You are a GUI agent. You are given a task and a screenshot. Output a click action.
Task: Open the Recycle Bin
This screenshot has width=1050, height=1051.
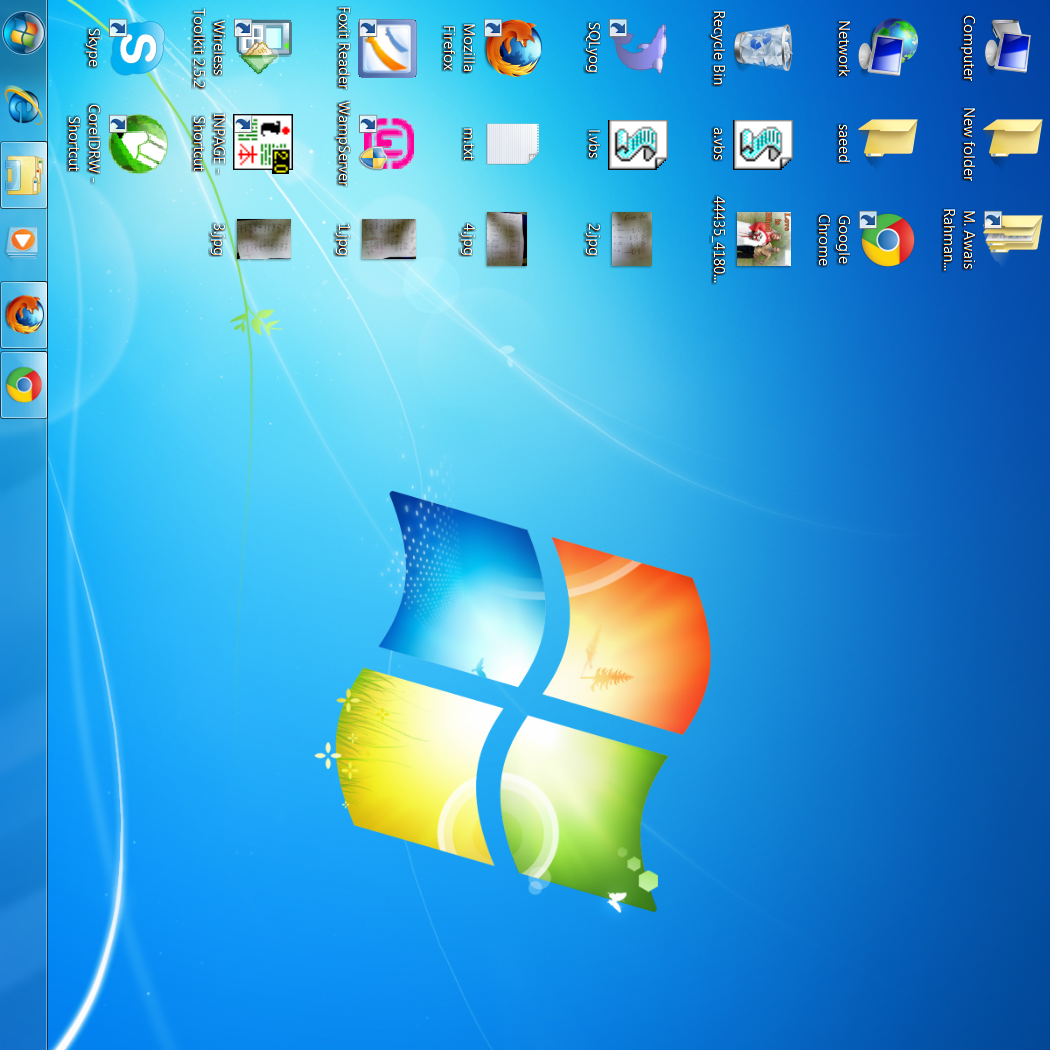click(x=762, y=47)
